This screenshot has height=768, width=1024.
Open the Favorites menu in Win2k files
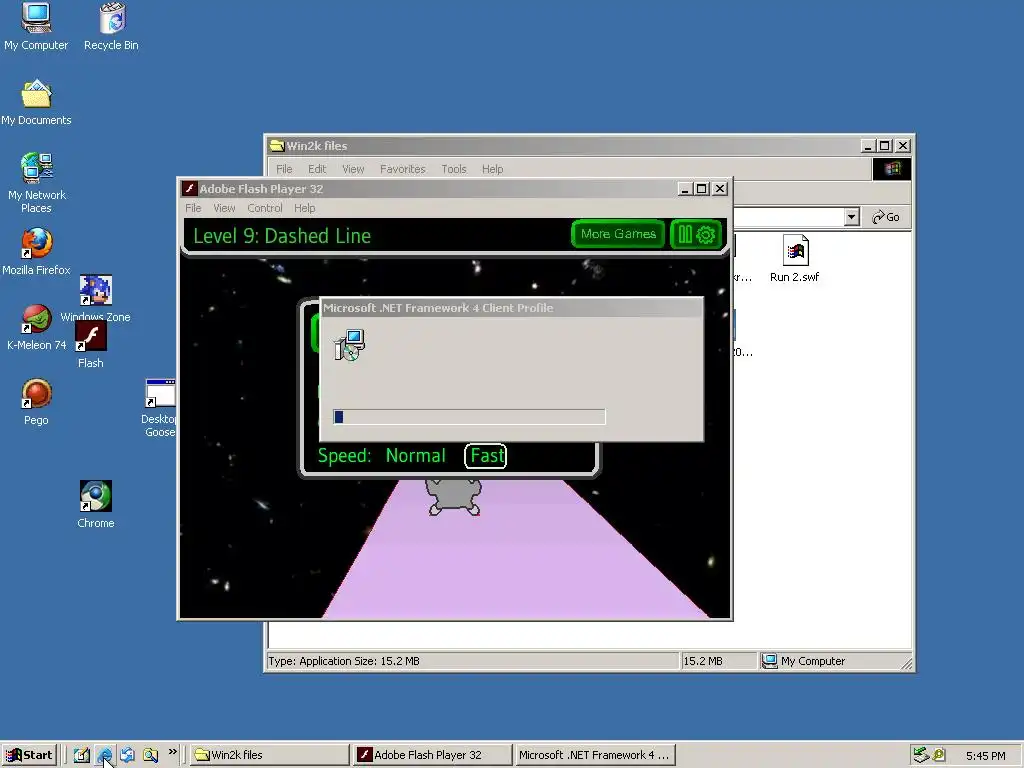pos(402,169)
